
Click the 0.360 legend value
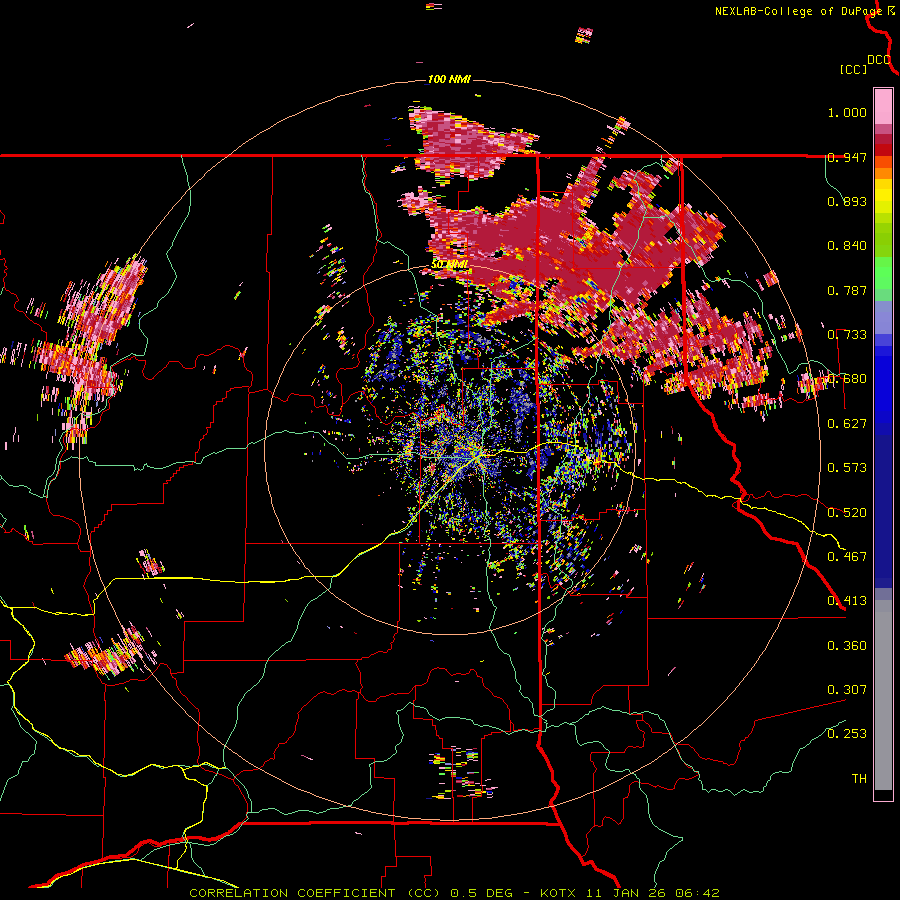(847, 646)
